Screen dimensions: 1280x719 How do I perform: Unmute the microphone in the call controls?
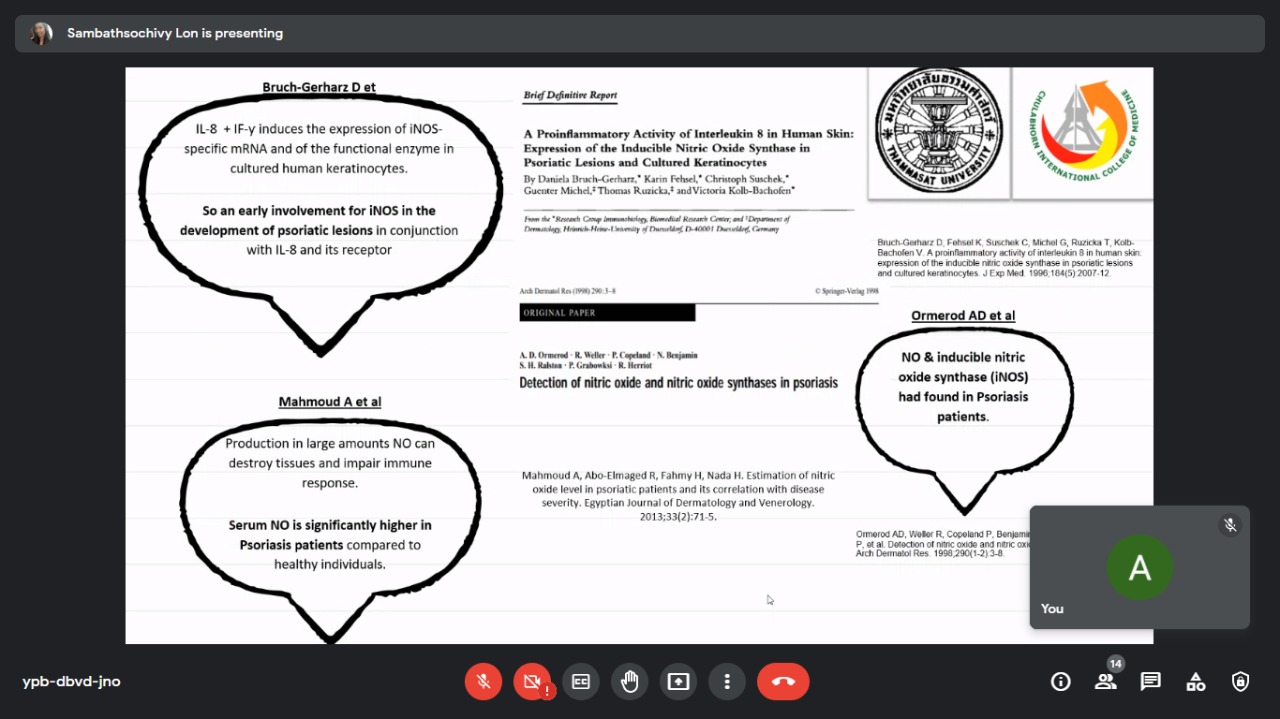click(x=483, y=682)
